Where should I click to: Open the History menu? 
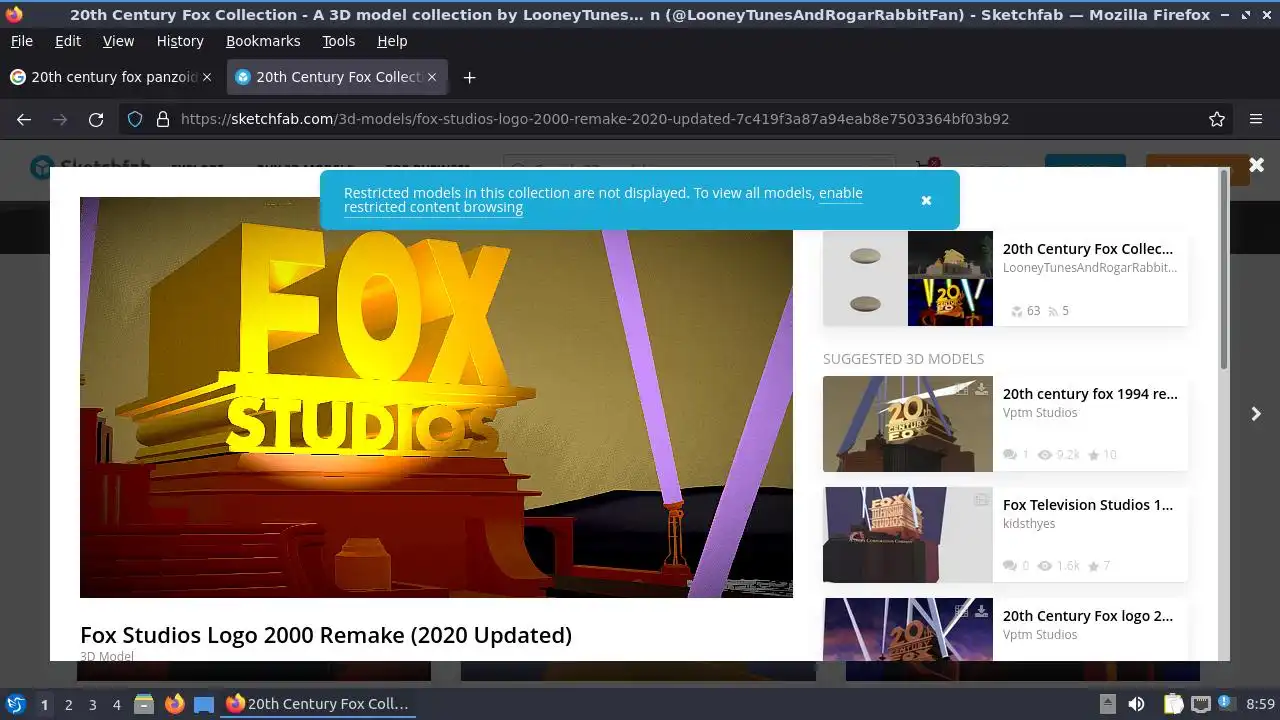pyautogui.click(x=180, y=41)
